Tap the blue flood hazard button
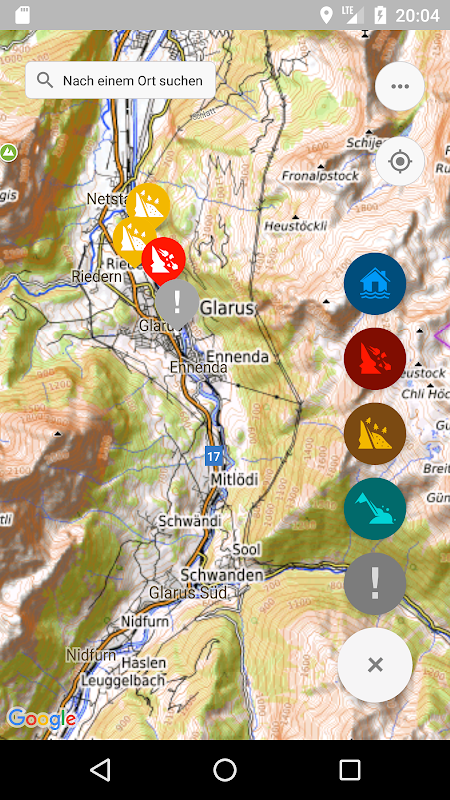Image resolution: width=450 pixels, height=800 pixels. 375,284
